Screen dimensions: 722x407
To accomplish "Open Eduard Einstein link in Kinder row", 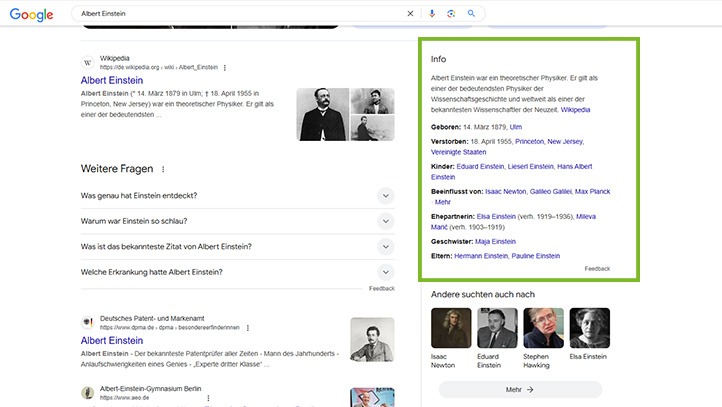I will 481,166.
